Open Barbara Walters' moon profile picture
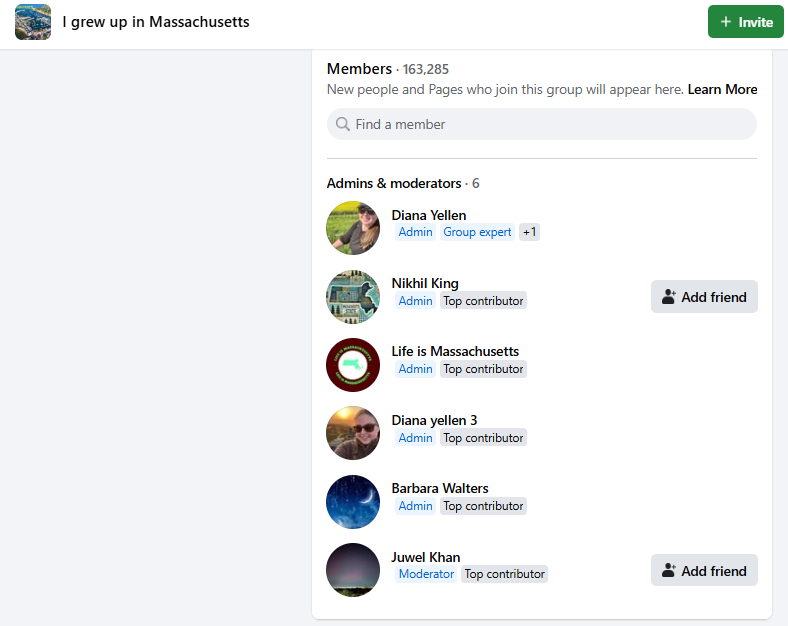The height and width of the screenshot is (626, 788). 353,502
